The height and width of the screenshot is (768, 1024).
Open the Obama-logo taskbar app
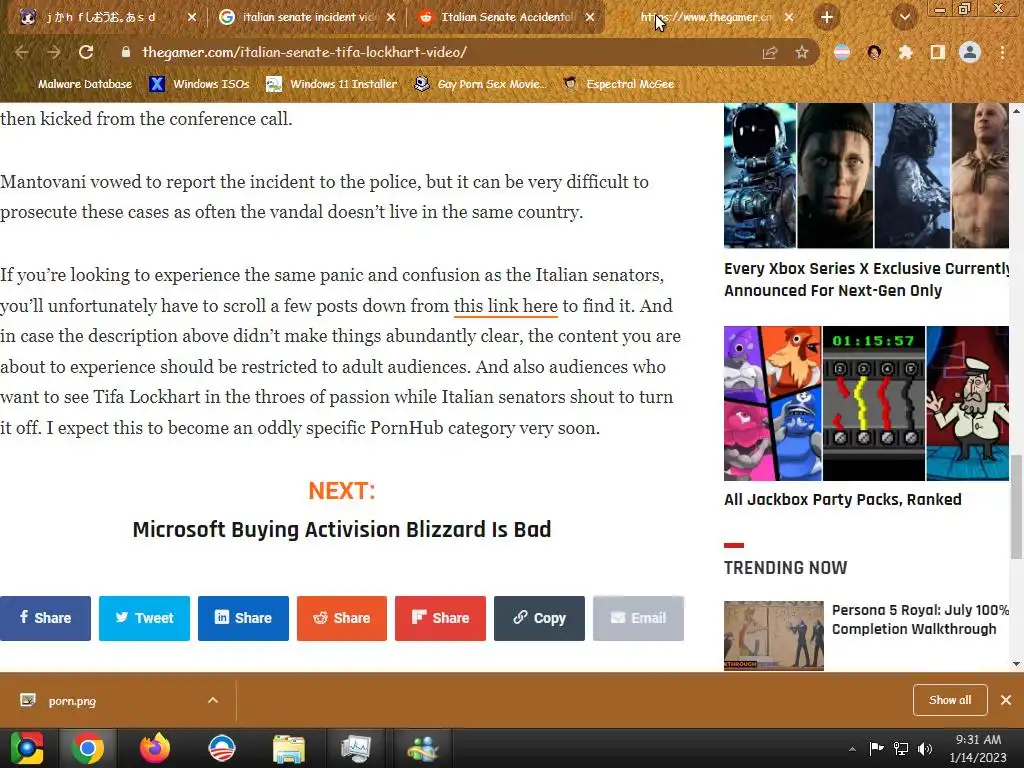point(221,748)
